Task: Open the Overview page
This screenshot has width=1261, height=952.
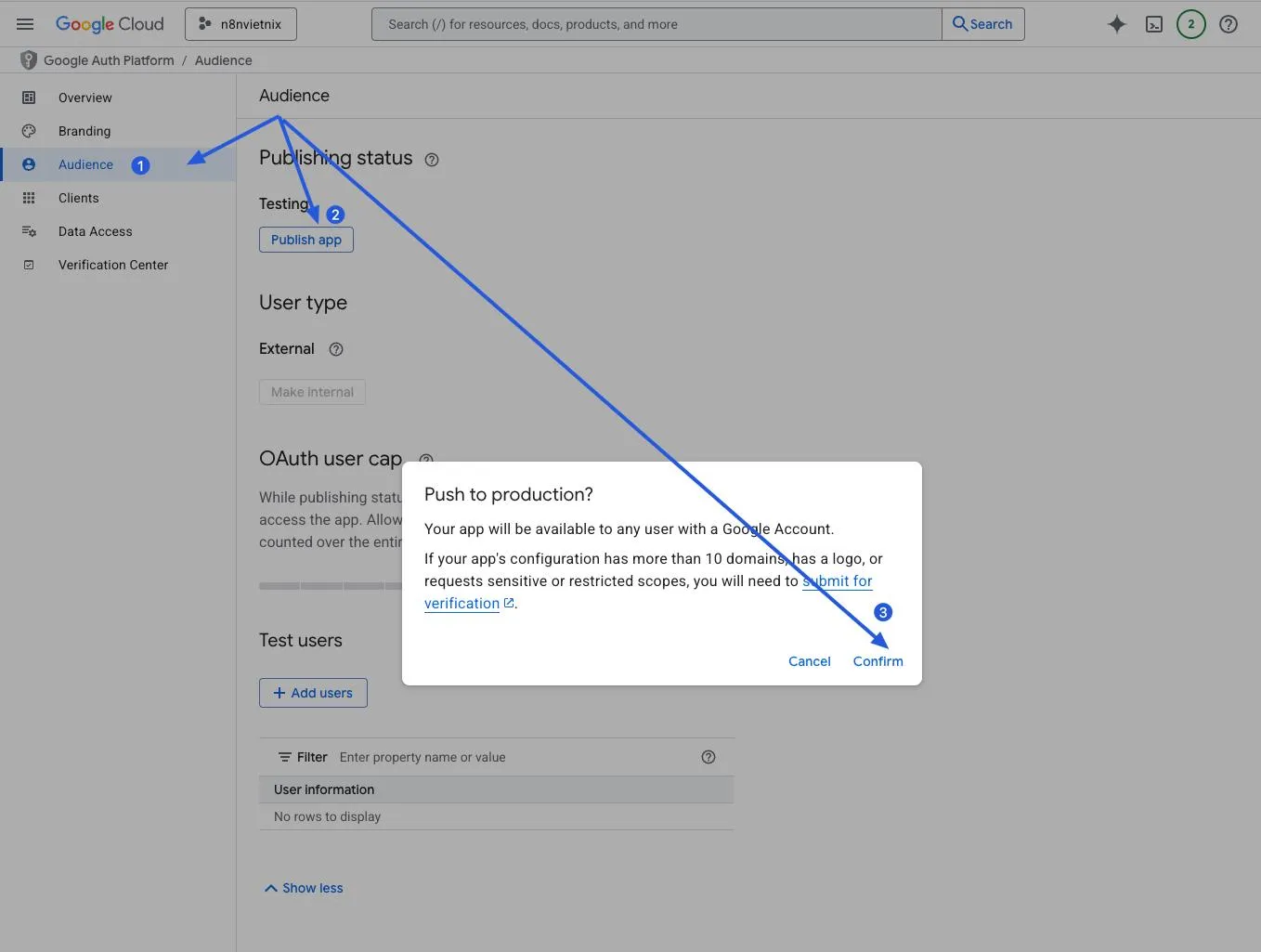Action: click(84, 98)
